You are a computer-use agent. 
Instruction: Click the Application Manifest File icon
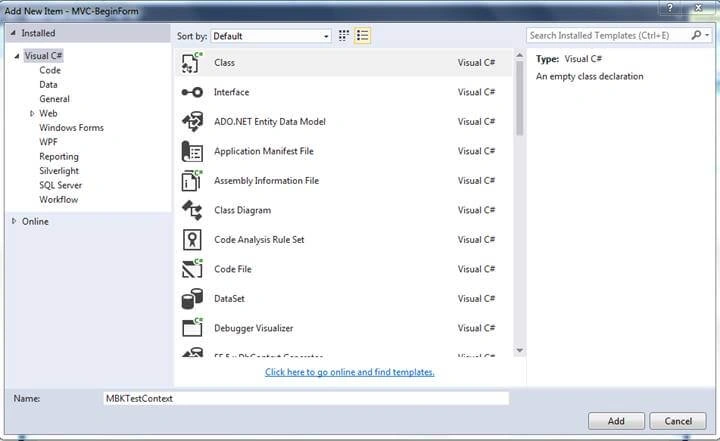pos(192,151)
